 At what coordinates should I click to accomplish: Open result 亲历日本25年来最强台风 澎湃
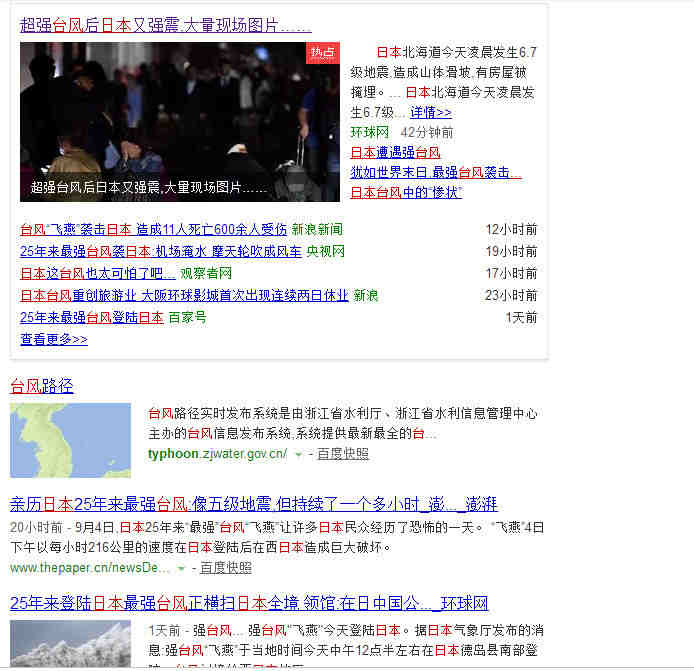pyautogui.click(x=253, y=503)
